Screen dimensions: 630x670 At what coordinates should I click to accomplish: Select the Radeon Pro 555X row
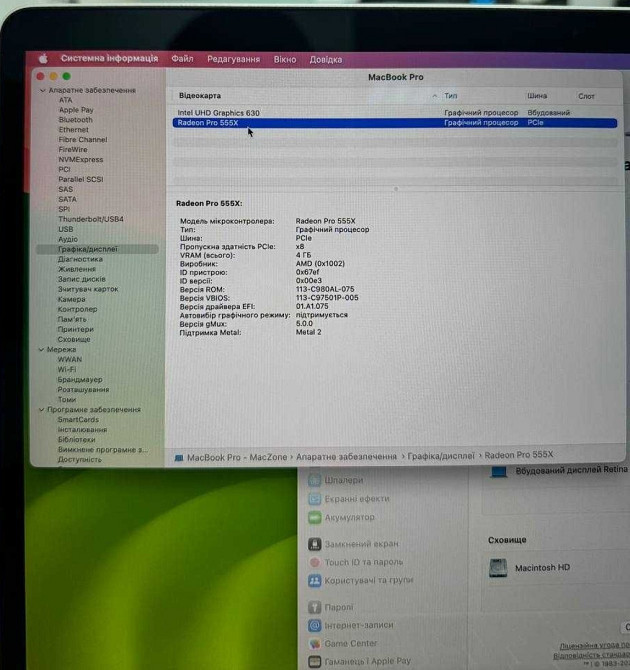[395, 123]
